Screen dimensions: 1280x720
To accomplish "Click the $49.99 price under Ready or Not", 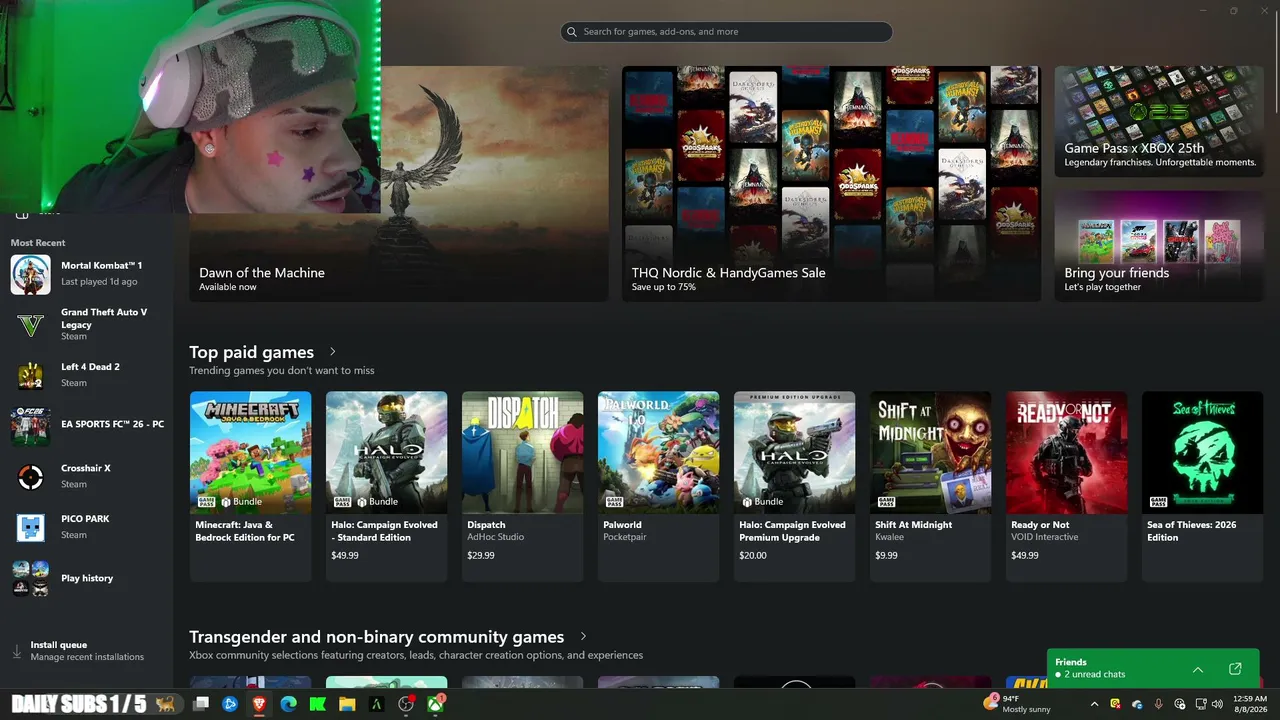I will coord(1025,555).
